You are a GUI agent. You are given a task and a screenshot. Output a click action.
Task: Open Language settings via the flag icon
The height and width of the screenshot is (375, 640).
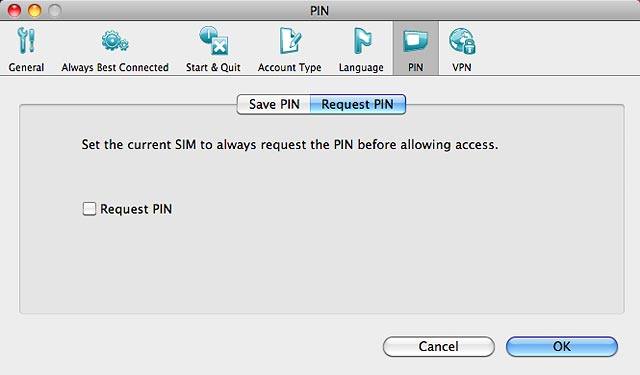pos(362,41)
